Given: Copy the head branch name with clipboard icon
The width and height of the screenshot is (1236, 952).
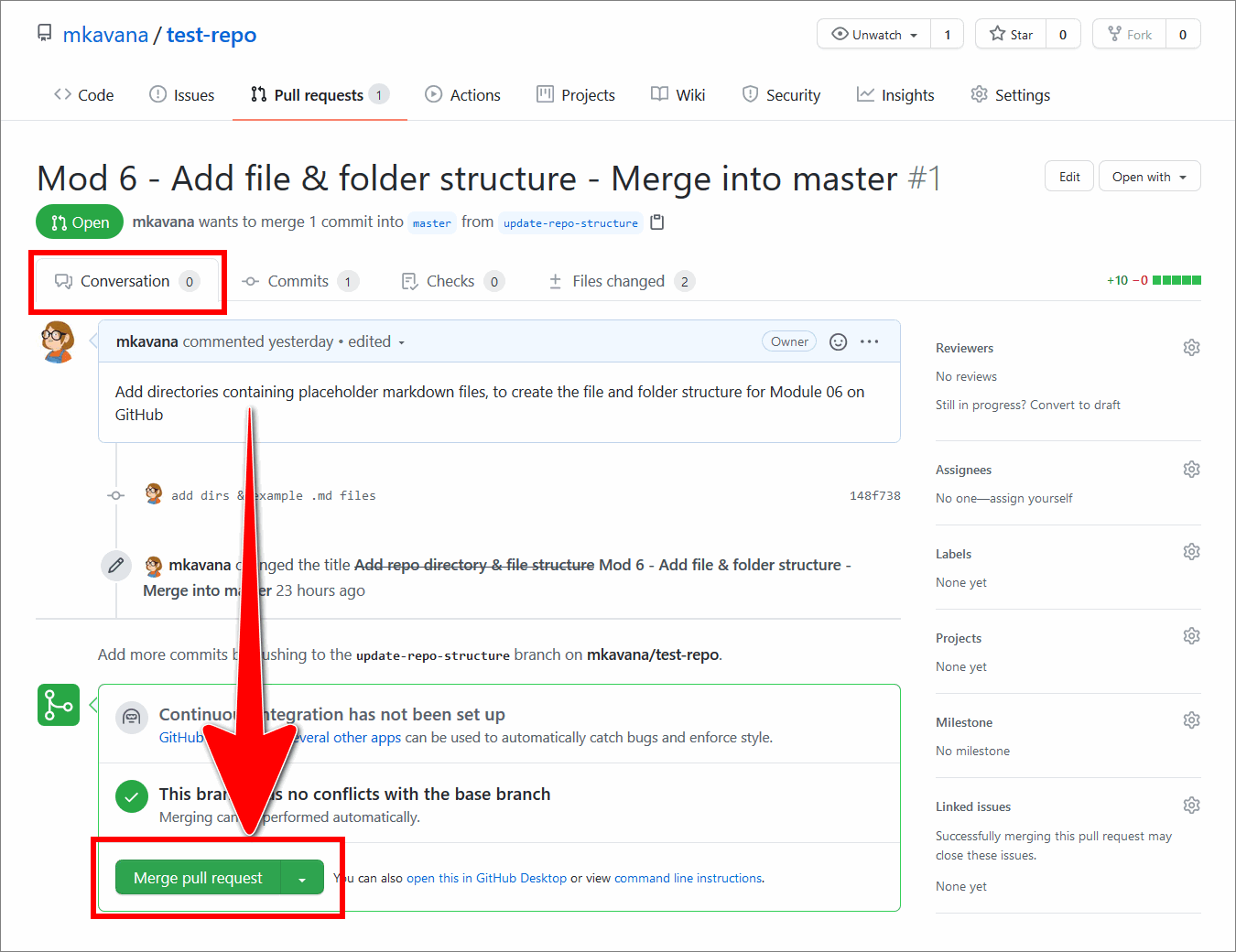Looking at the screenshot, I should click(656, 222).
